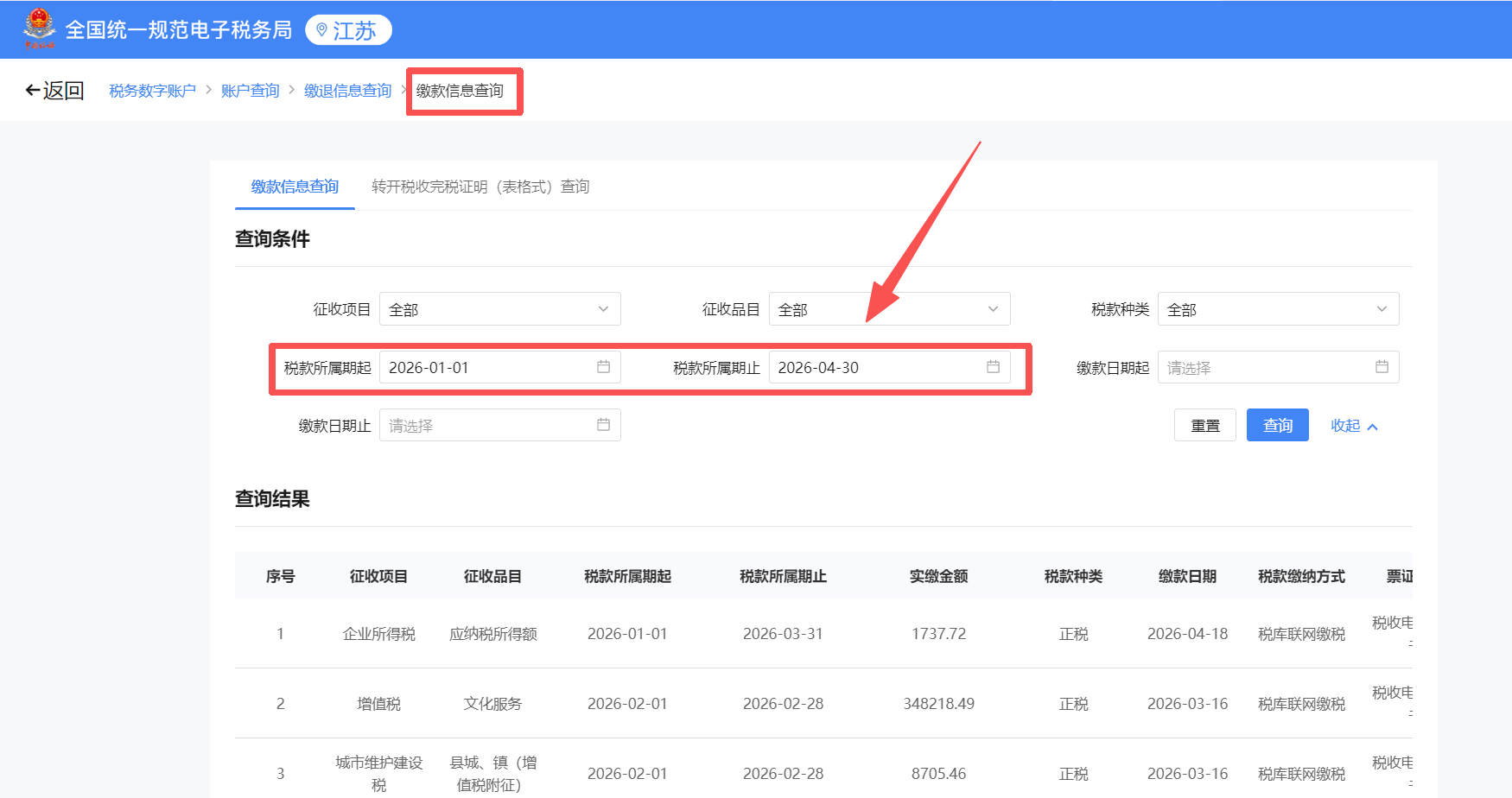The image size is (1512, 798).
Task: Click the 税款缴纳方式 column header
Action: 1301,576
